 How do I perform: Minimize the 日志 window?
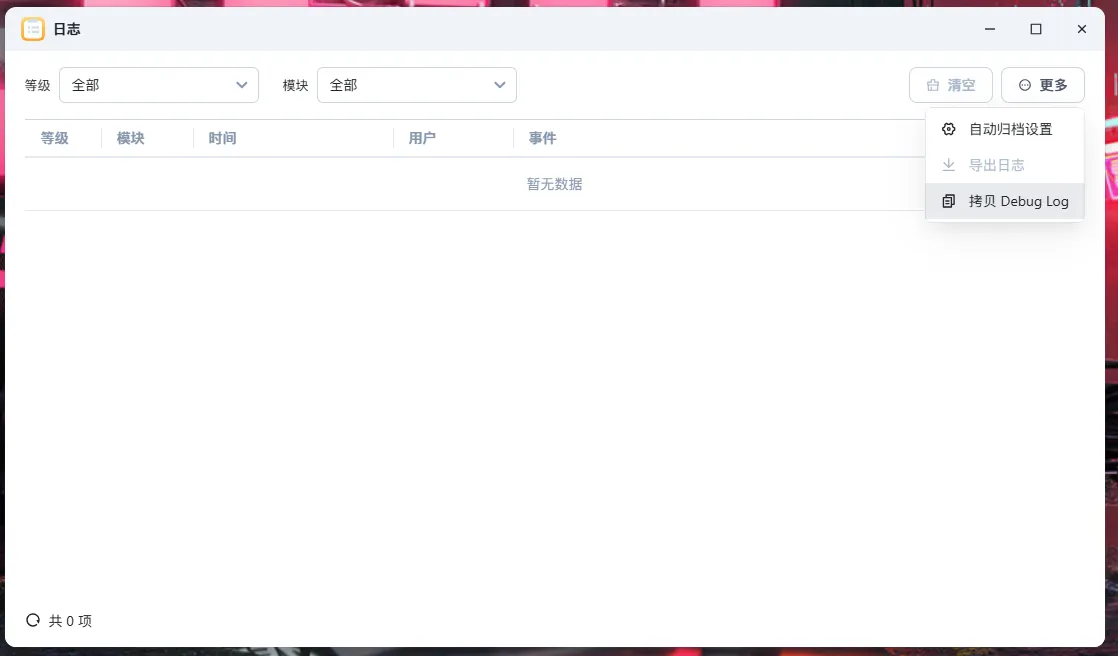coord(990,29)
